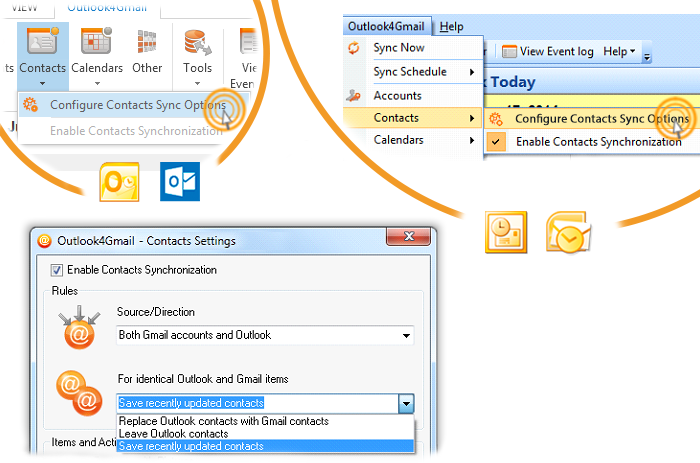Open the Tools ribbon button

point(197,56)
